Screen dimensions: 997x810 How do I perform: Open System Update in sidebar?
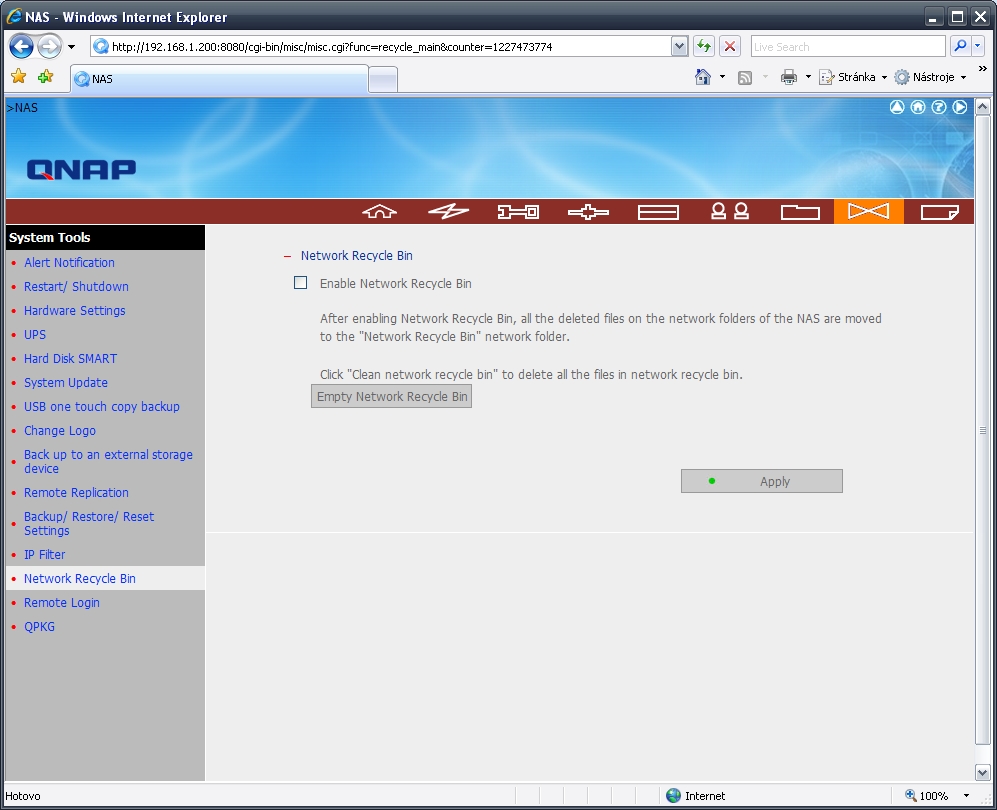tap(65, 383)
